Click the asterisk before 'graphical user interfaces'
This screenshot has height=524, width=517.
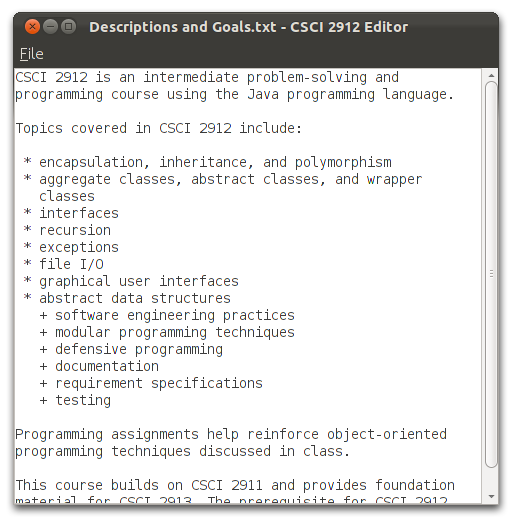point(27,280)
